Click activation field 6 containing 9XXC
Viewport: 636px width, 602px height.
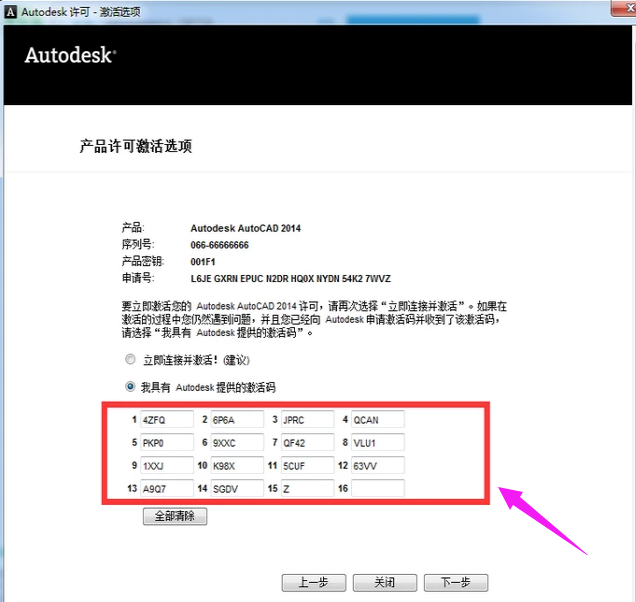(x=236, y=442)
